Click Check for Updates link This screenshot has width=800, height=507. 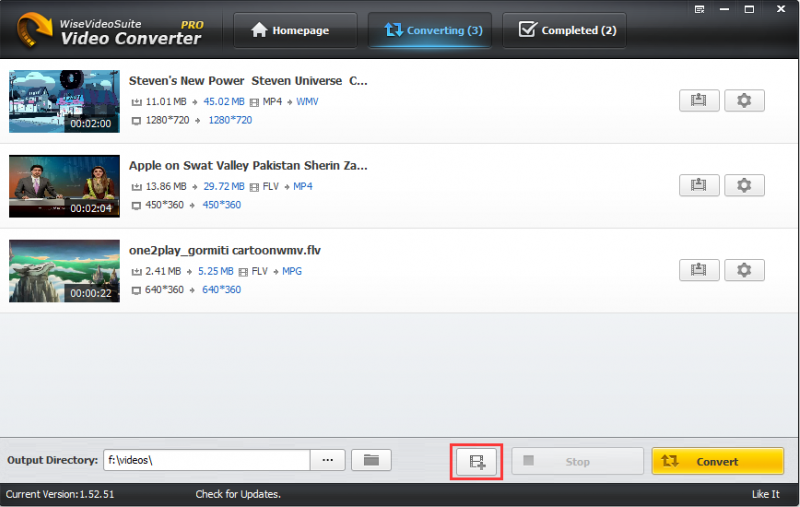238,494
